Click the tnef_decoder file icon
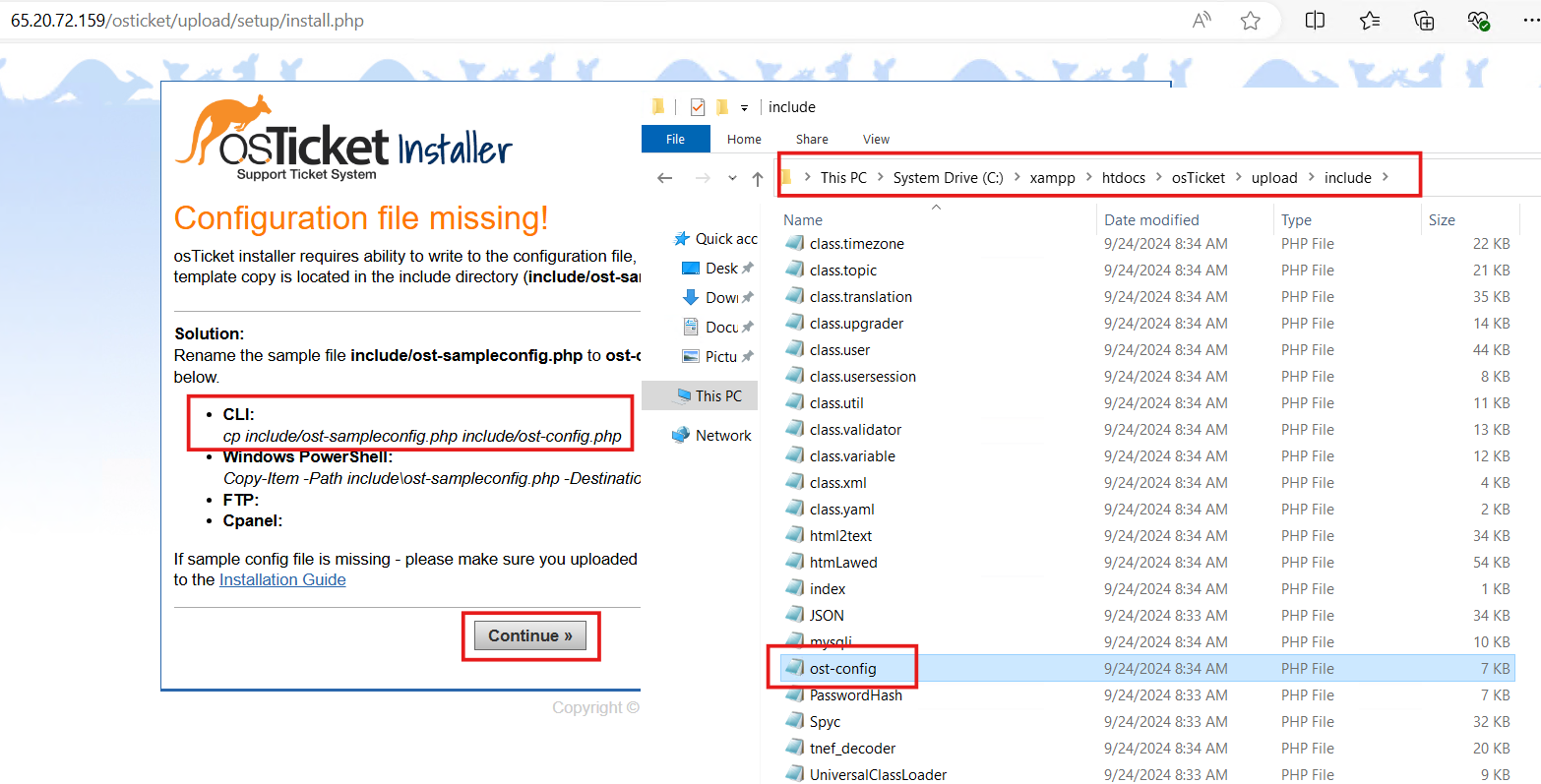 [x=795, y=747]
